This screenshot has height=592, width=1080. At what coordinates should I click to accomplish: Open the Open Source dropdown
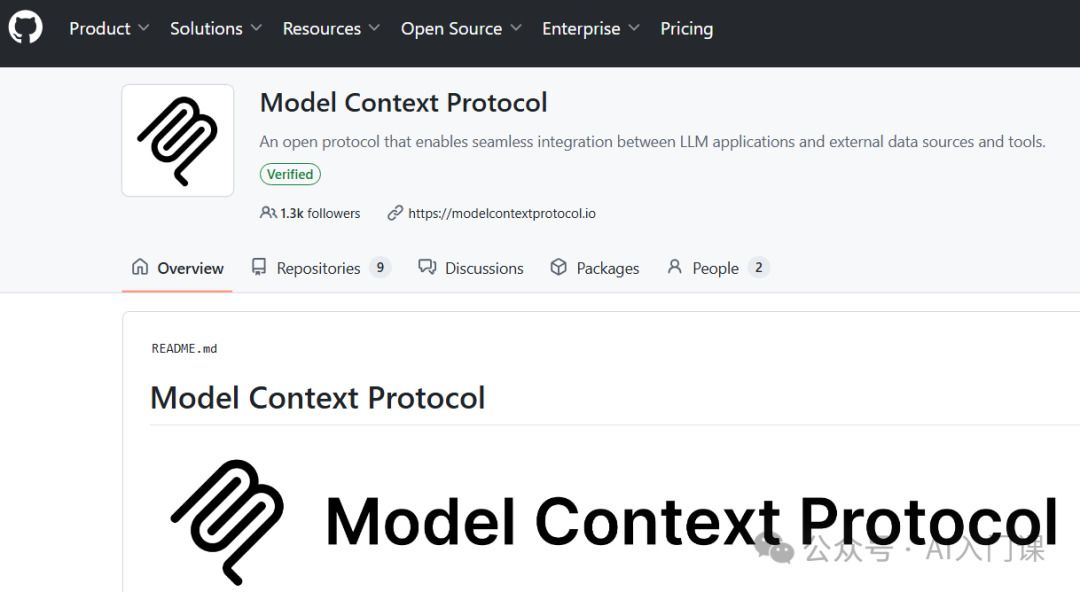point(461,28)
